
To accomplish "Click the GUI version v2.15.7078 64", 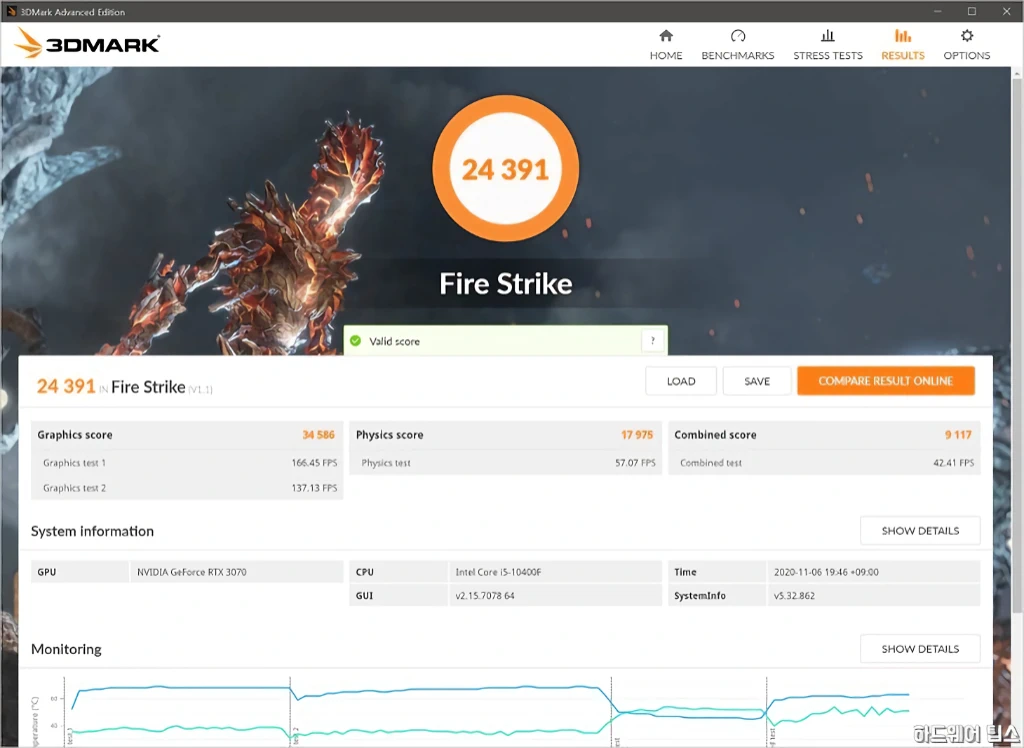I will tap(485, 595).
